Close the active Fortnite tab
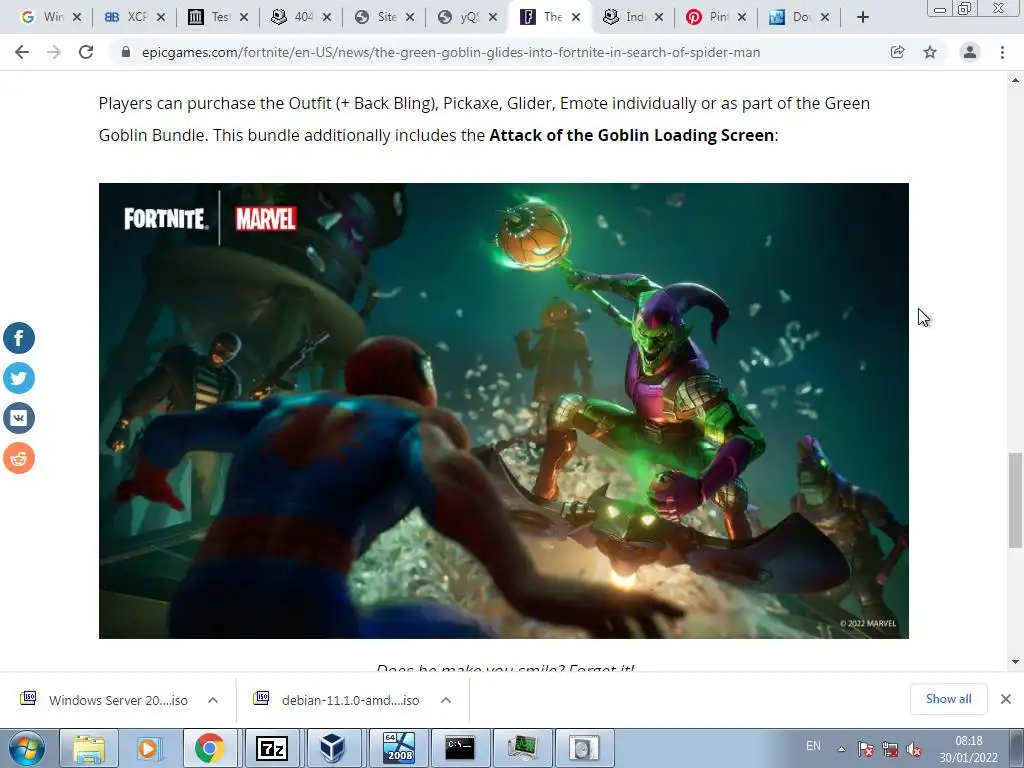Viewport: 1024px width, 768px height. point(575,17)
